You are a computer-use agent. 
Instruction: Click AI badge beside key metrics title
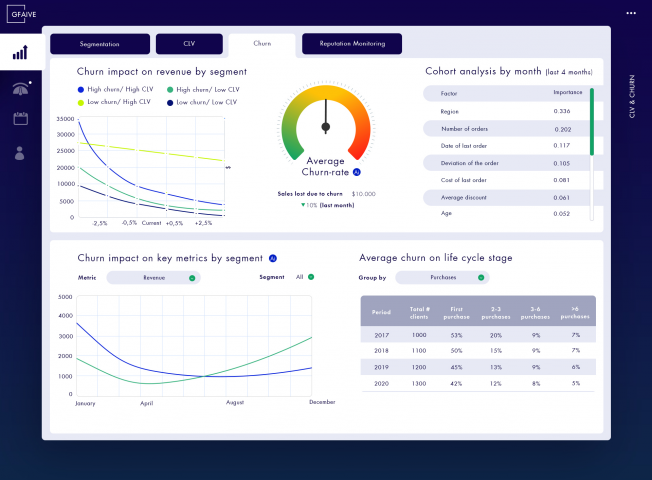click(273, 258)
